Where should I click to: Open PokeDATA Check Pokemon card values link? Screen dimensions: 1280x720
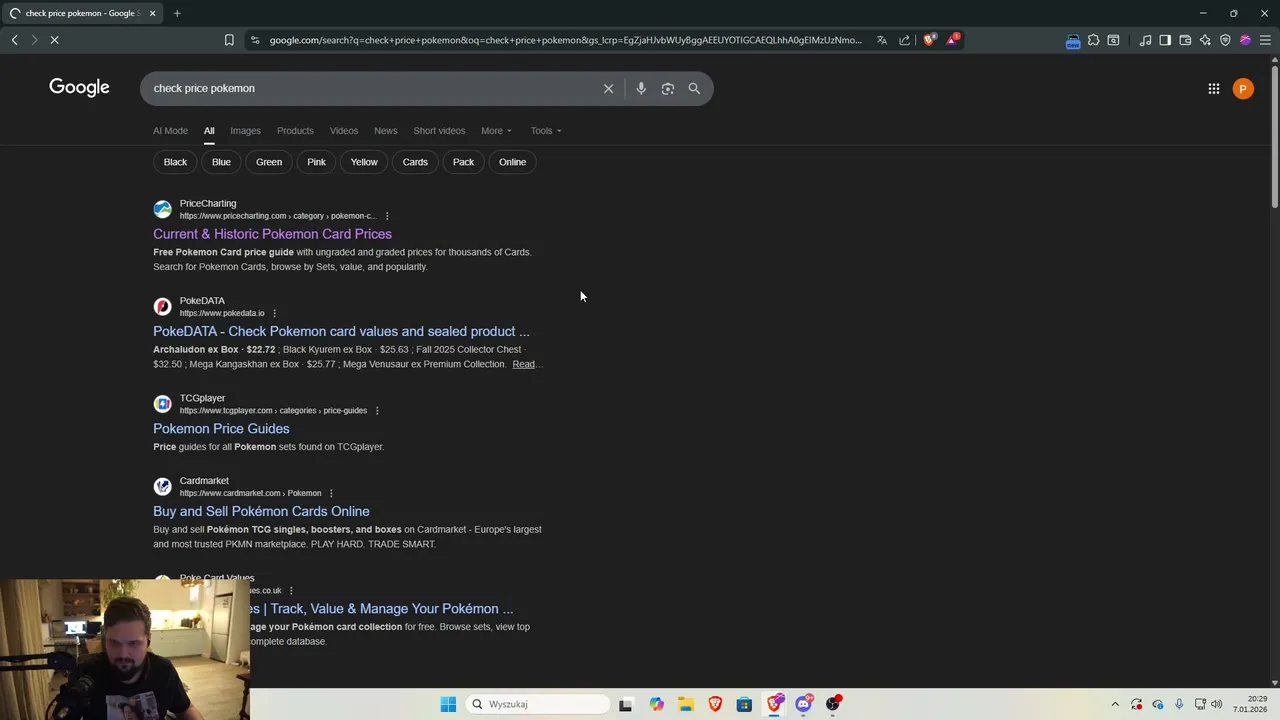pyautogui.click(x=341, y=331)
